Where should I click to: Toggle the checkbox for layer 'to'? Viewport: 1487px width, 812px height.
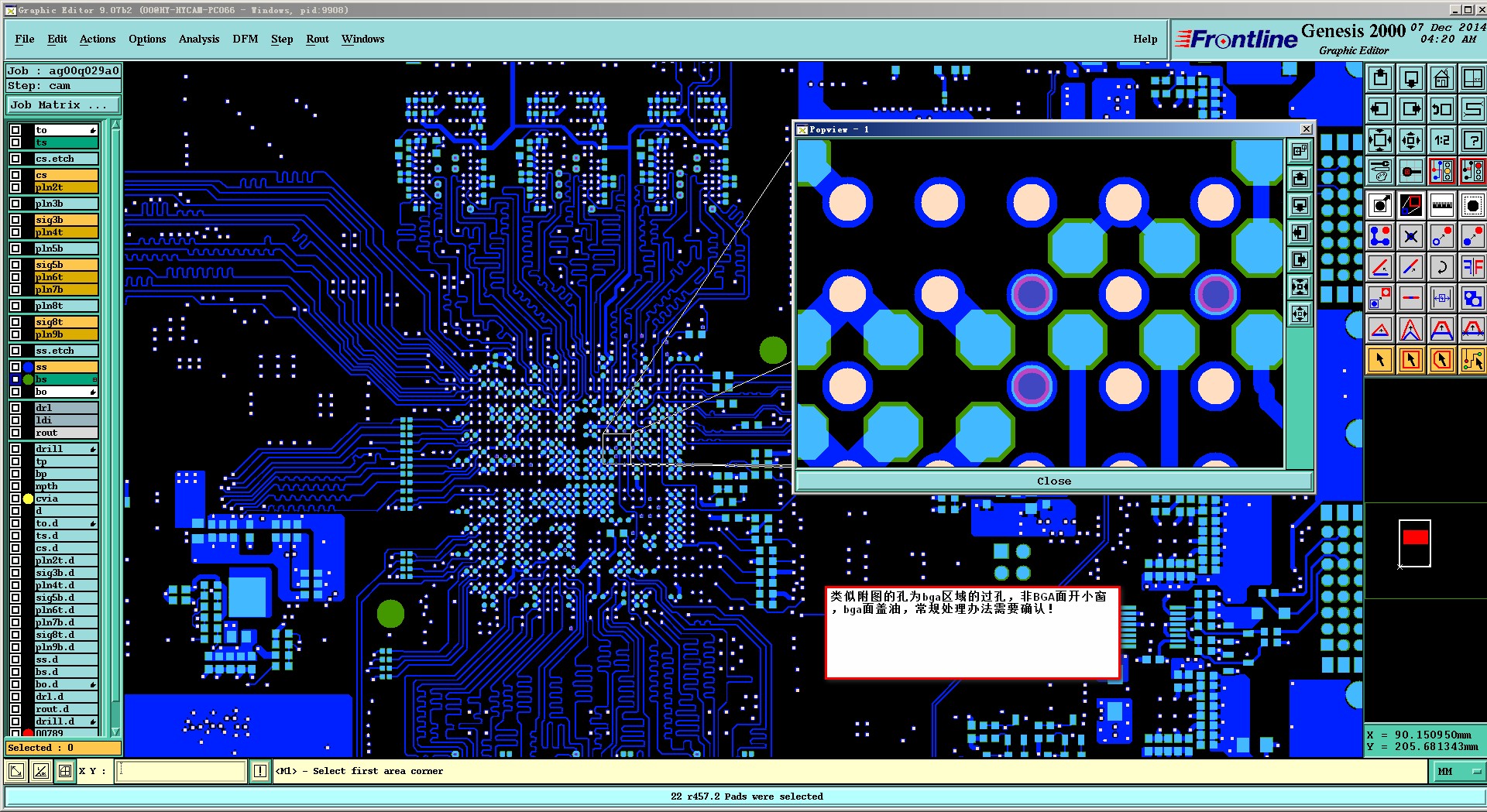[x=15, y=130]
